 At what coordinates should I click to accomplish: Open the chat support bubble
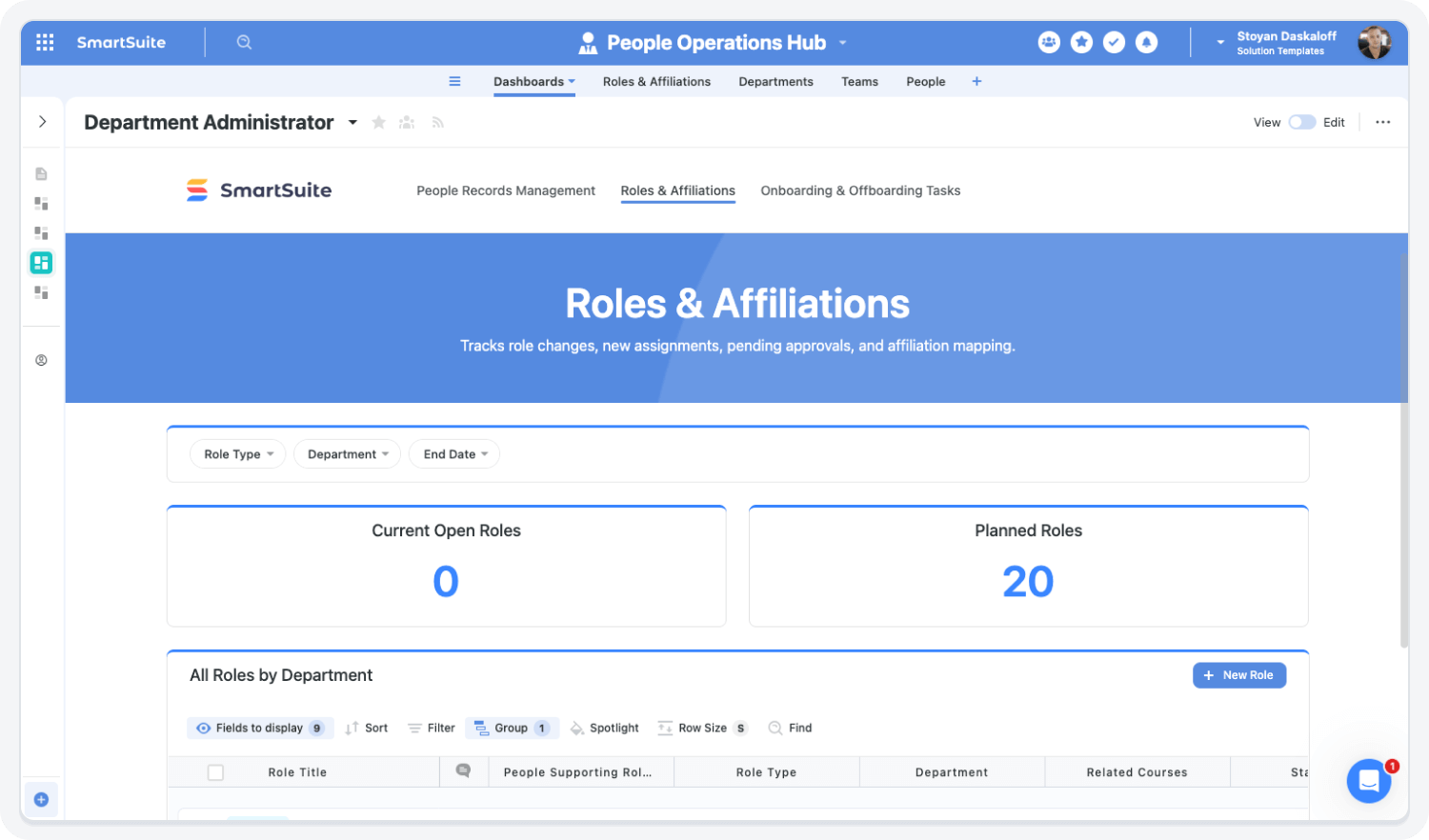1369,781
